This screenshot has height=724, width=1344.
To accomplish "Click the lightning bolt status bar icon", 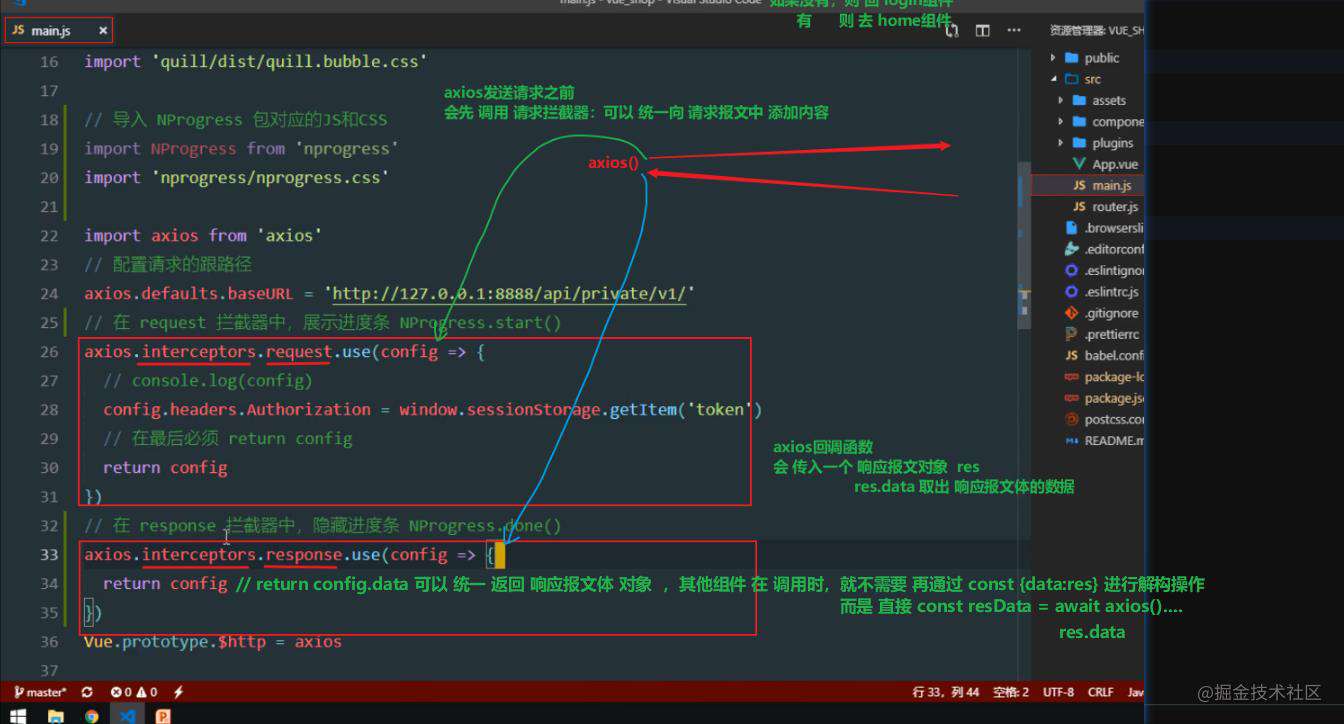I will 178,692.
